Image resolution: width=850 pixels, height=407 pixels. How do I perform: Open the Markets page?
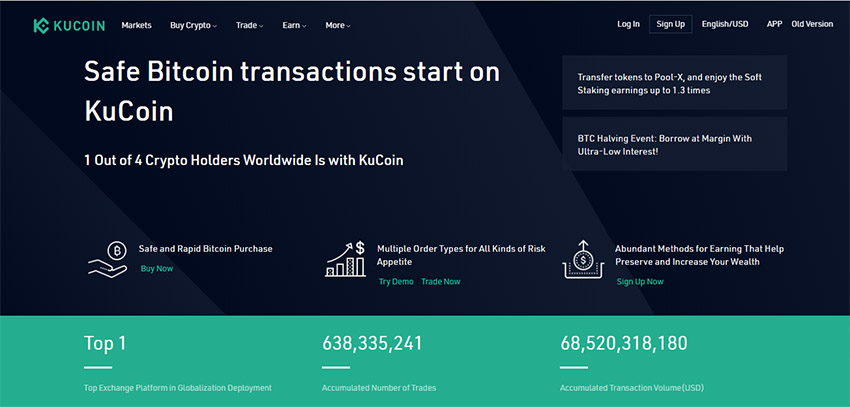pyautogui.click(x=137, y=25)
